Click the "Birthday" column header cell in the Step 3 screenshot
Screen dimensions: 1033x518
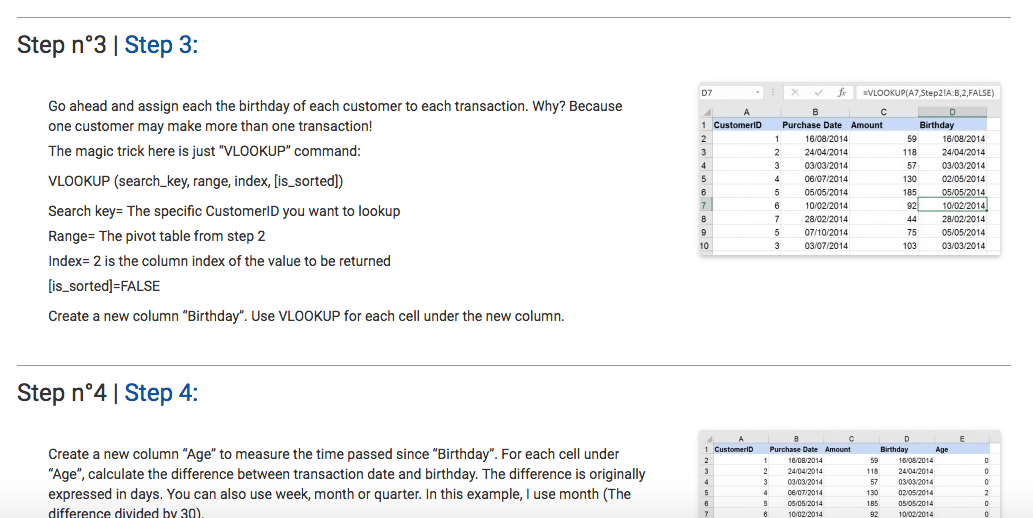tap(953, 125)
